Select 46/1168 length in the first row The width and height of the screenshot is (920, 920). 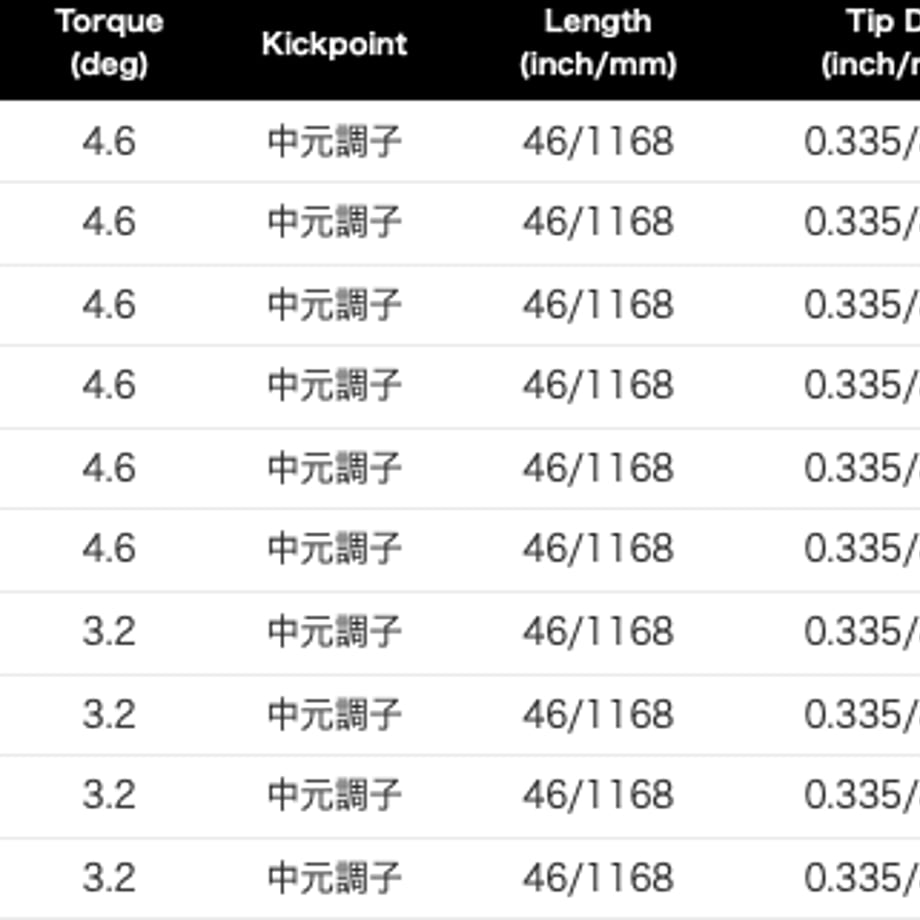click(598, 141)
